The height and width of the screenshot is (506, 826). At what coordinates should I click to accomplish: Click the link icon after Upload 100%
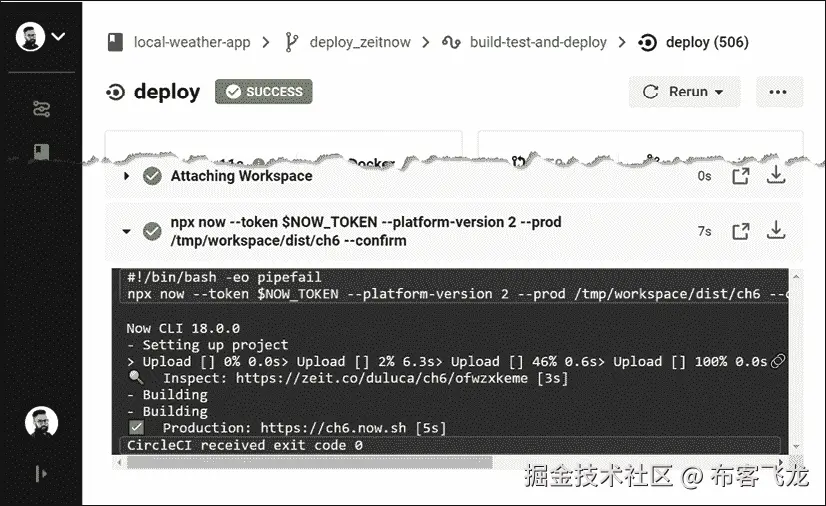pyautogui.click(x=778, y=361)
